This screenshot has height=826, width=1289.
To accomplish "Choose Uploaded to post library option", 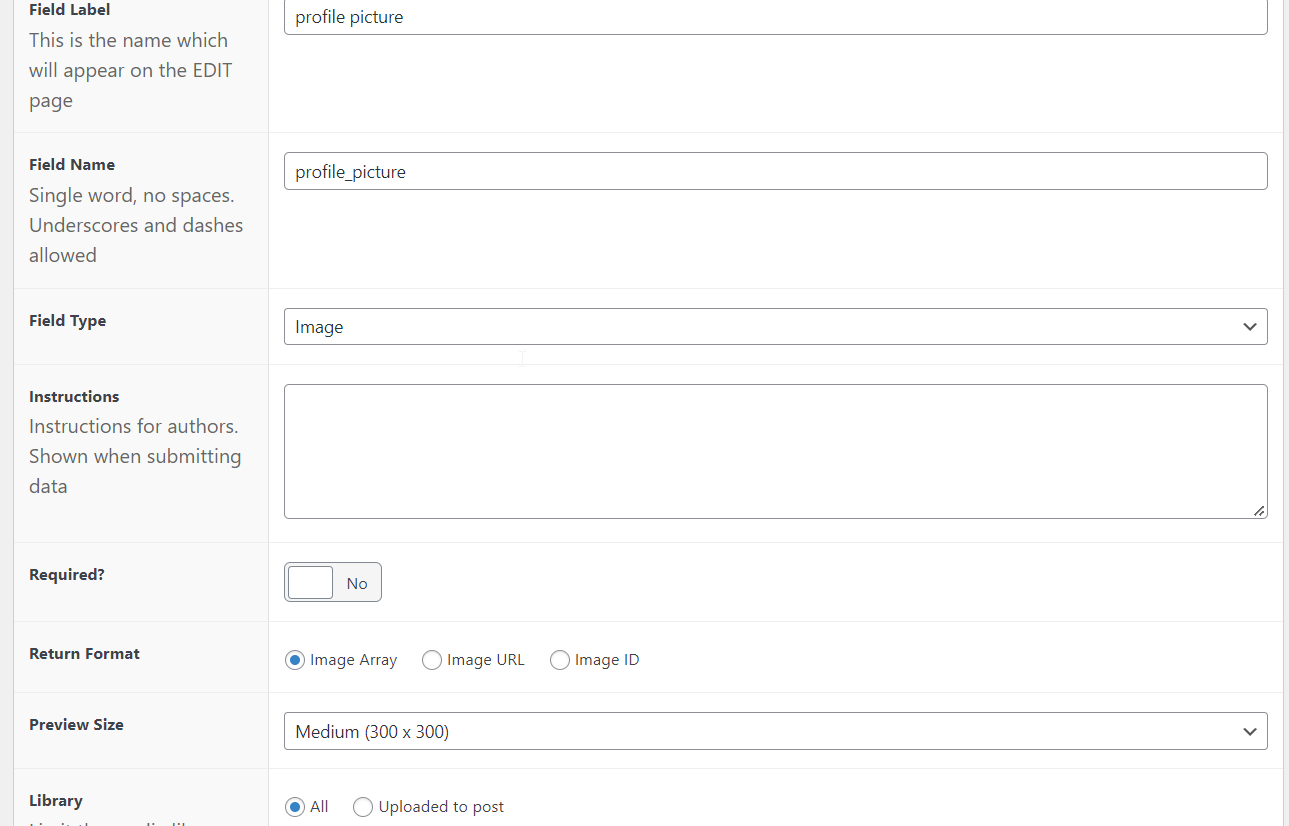I will 363,807.
